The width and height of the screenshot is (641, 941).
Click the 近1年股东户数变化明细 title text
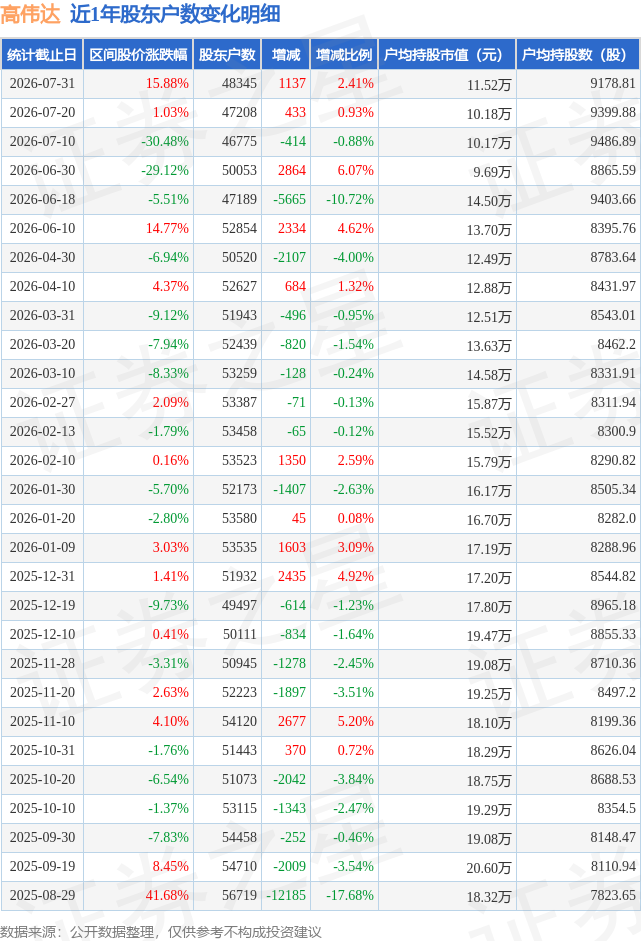coord(175,14)
